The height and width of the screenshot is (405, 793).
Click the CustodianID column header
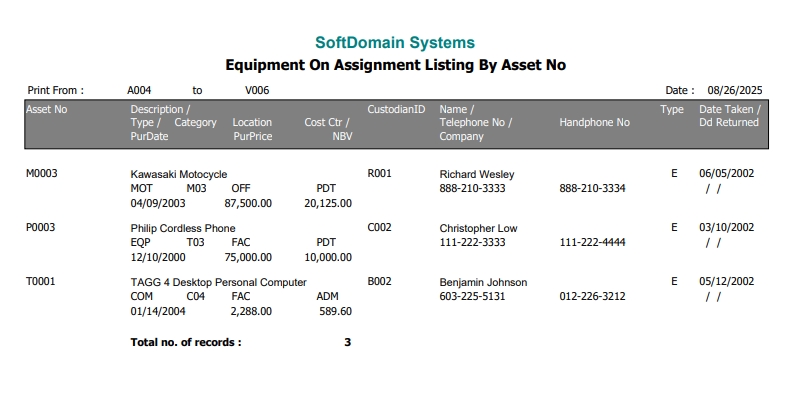tap(397, 109)
